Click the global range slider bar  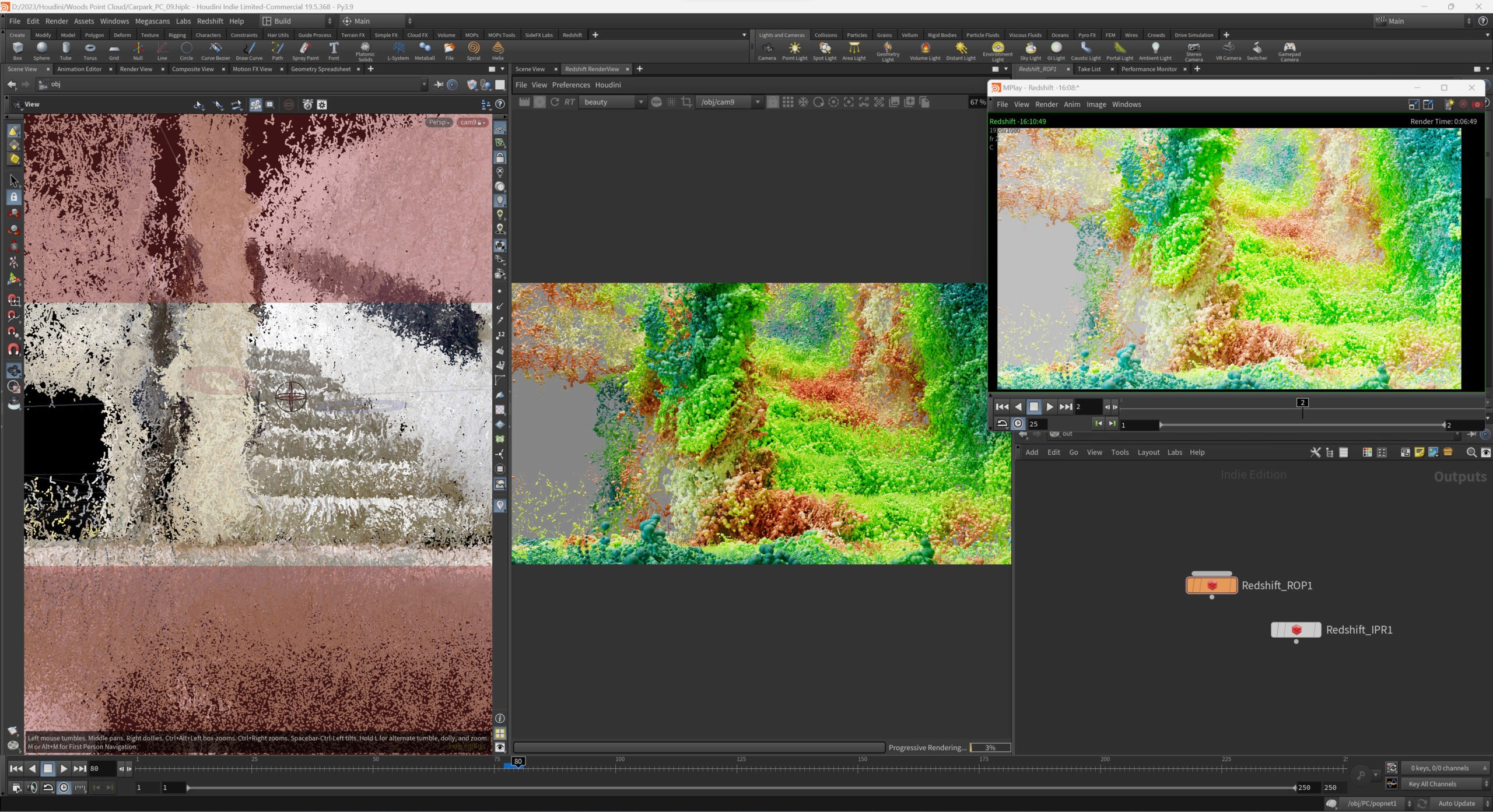point(741,788)
